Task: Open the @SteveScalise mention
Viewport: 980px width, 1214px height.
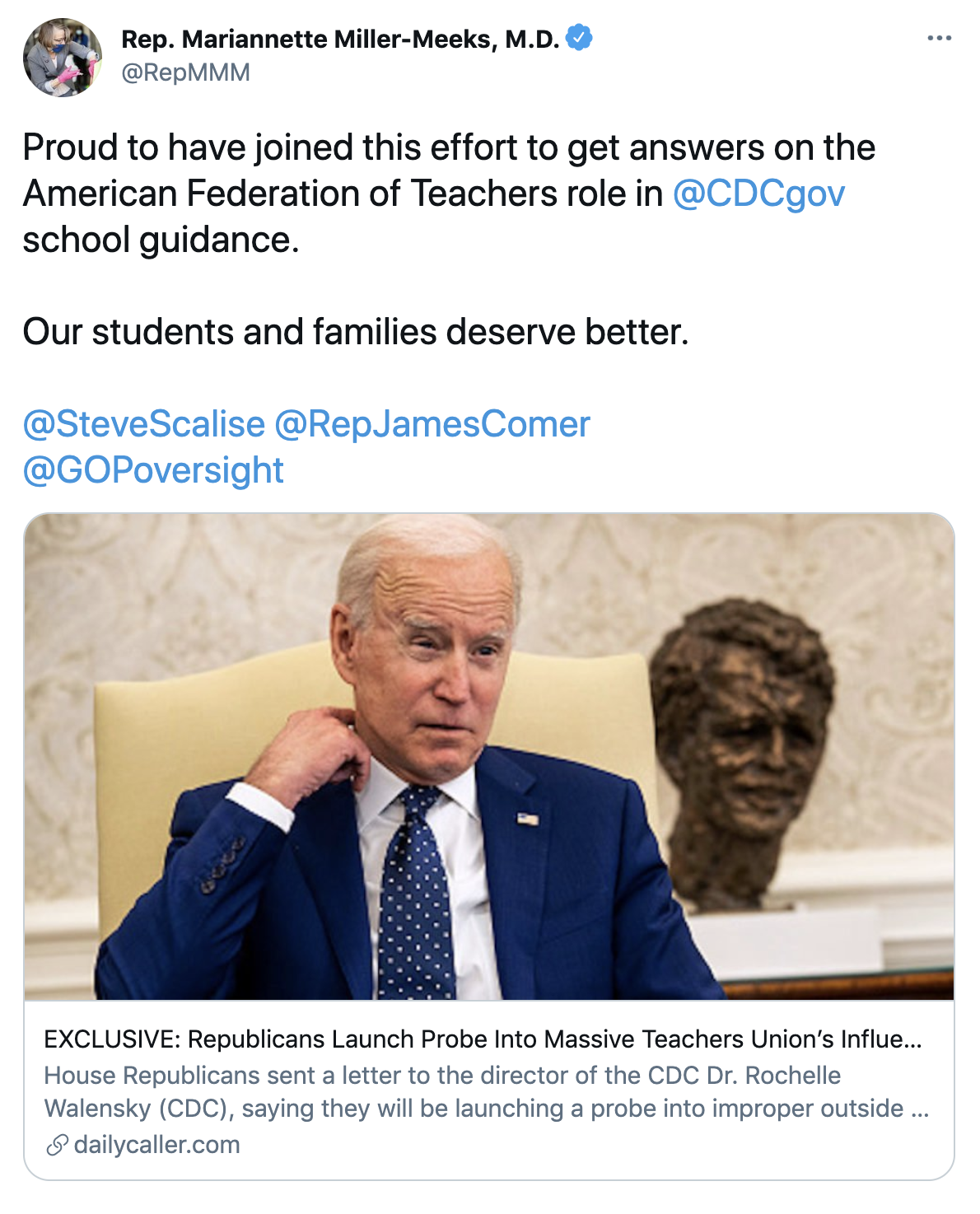Action: [144, 424]
